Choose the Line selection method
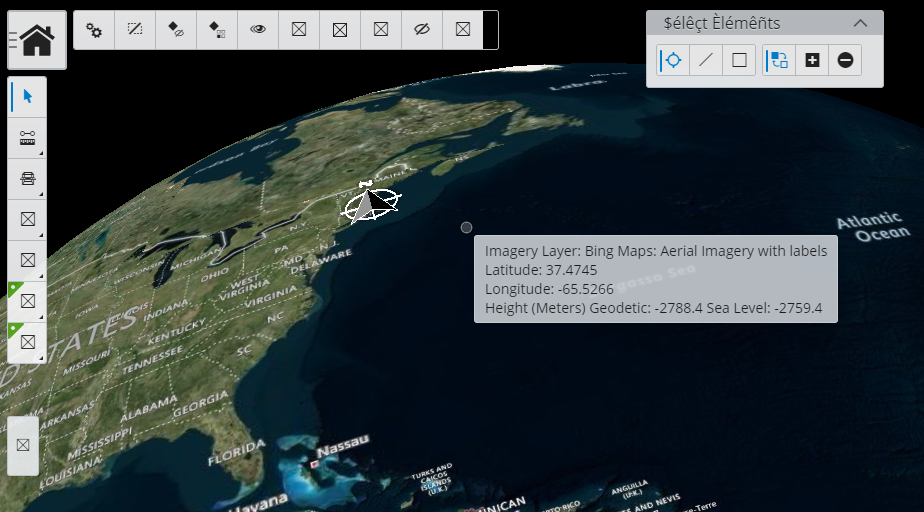 coord(706,60)
